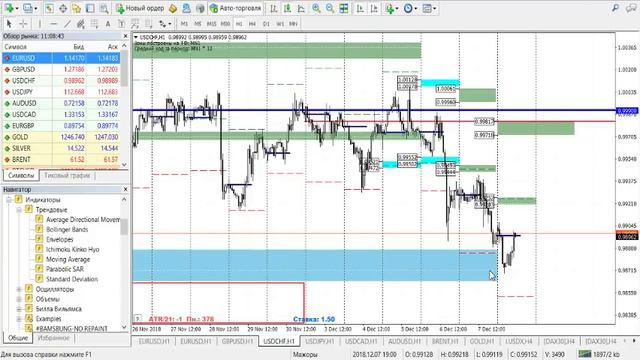Open the templates dropdown

point(429,8)
